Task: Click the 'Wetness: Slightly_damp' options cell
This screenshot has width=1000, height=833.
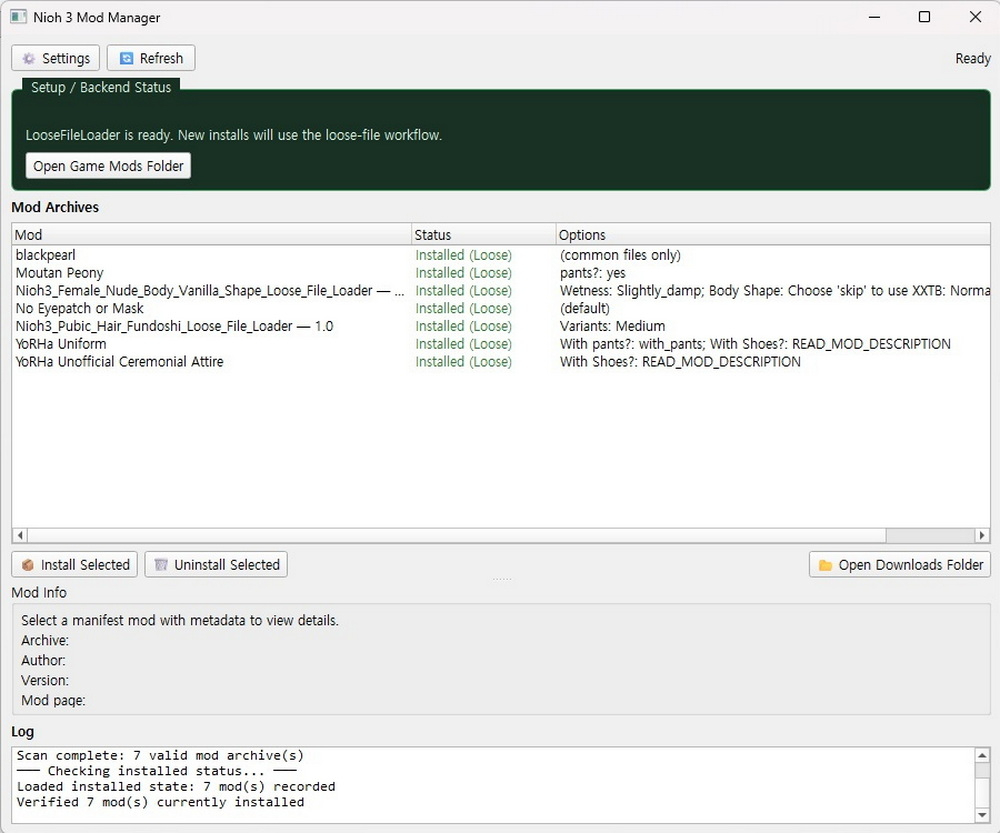Action: (774, 291)
